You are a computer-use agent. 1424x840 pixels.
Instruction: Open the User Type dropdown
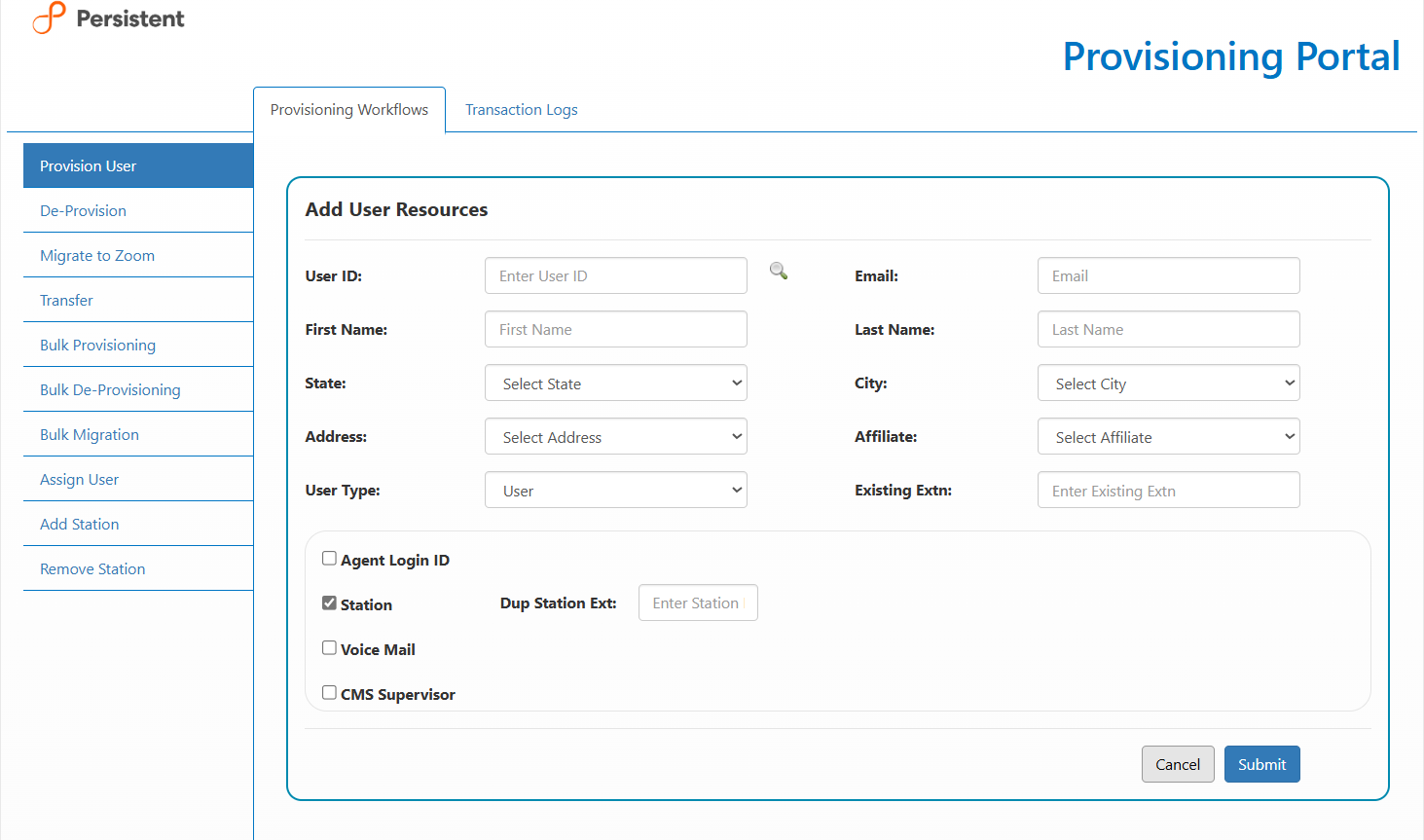(x=616, y=490)
